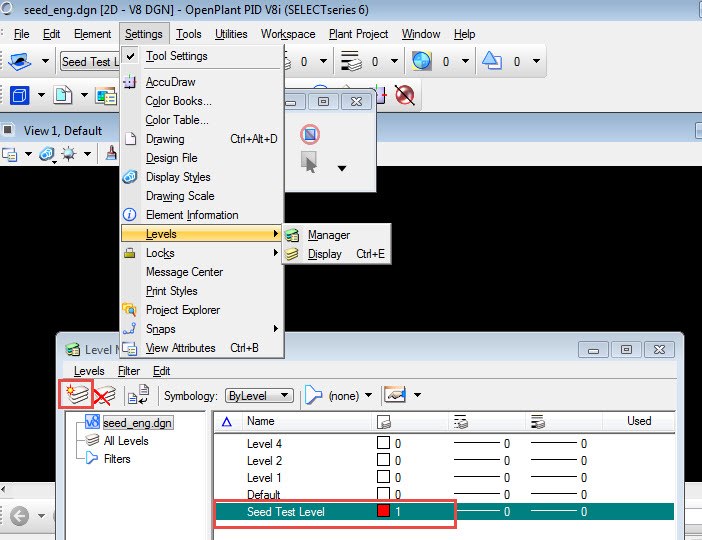Open the active level Seed Test dropdown

[90, 61]
